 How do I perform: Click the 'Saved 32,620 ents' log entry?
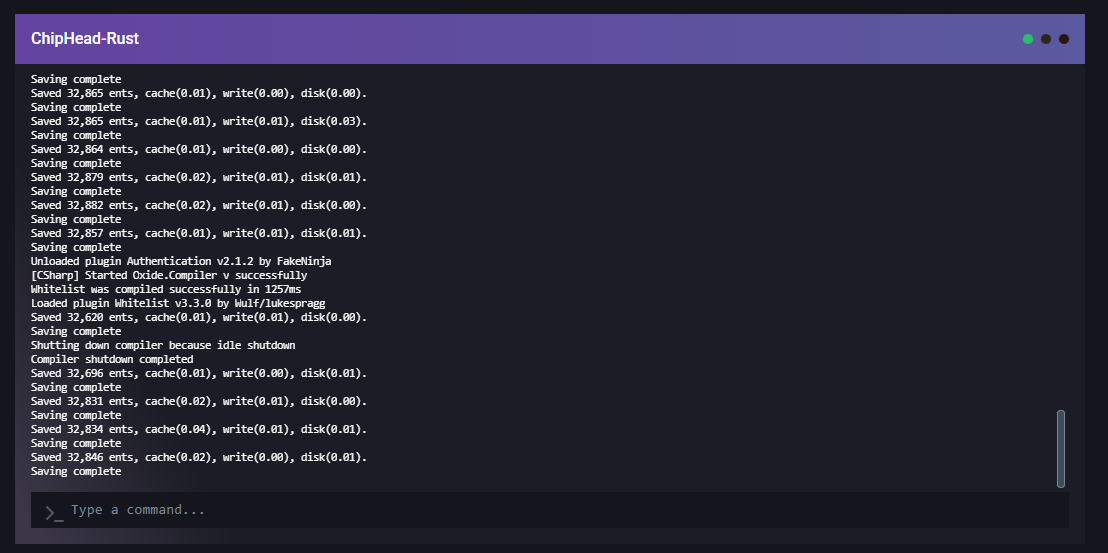click(x=199, y=317)
